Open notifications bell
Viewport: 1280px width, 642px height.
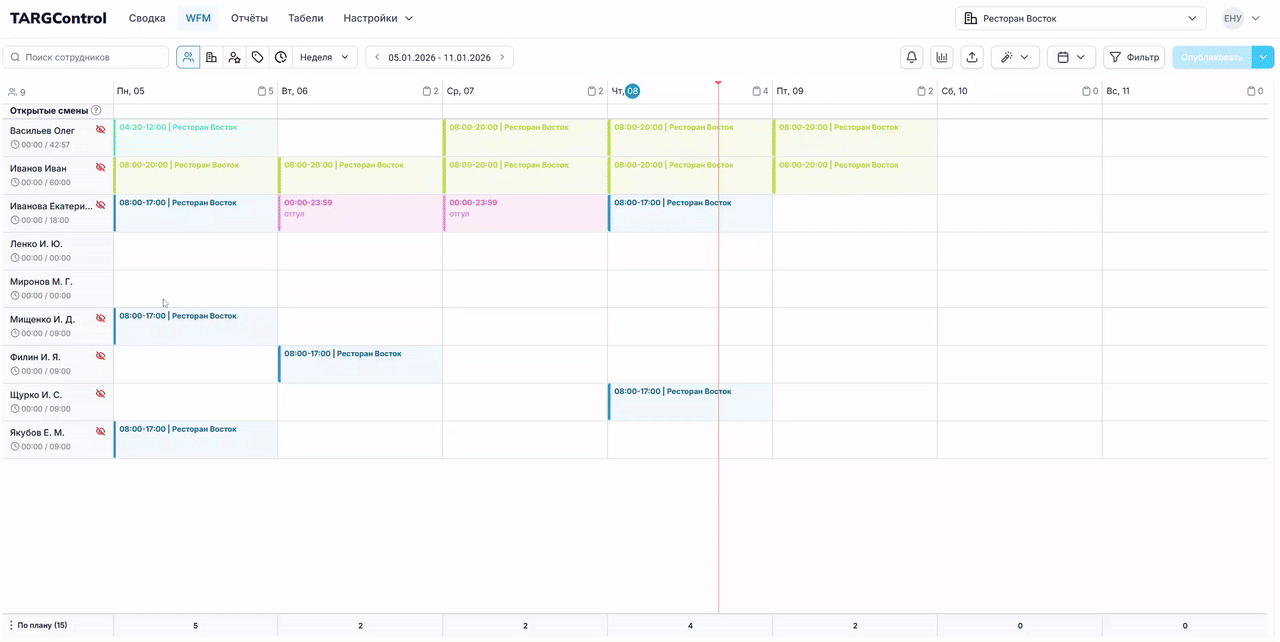(x=911, y=57)
